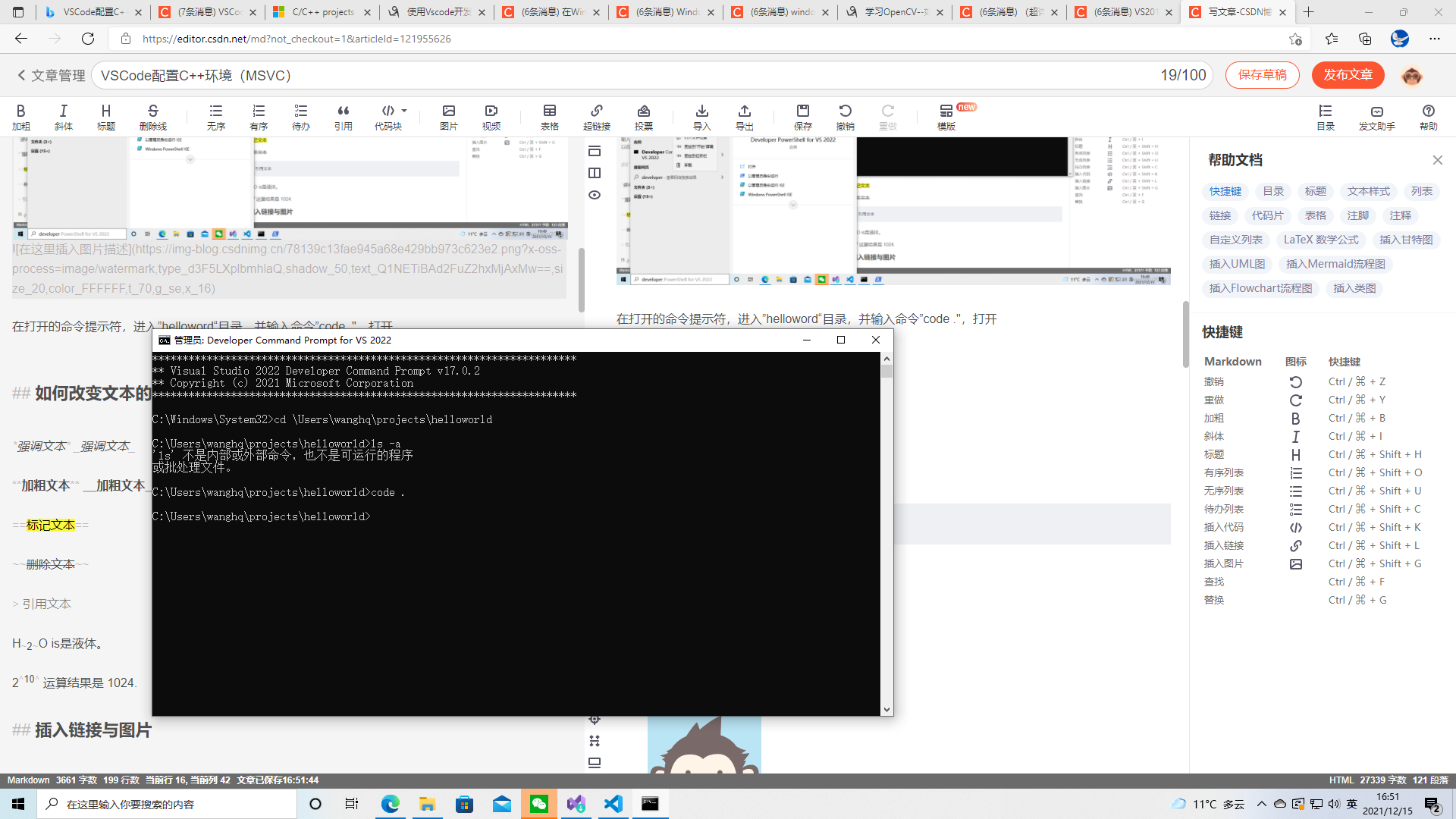Insert blockquote using 引用 icon
1456x819 pixels.
(344, 117)
